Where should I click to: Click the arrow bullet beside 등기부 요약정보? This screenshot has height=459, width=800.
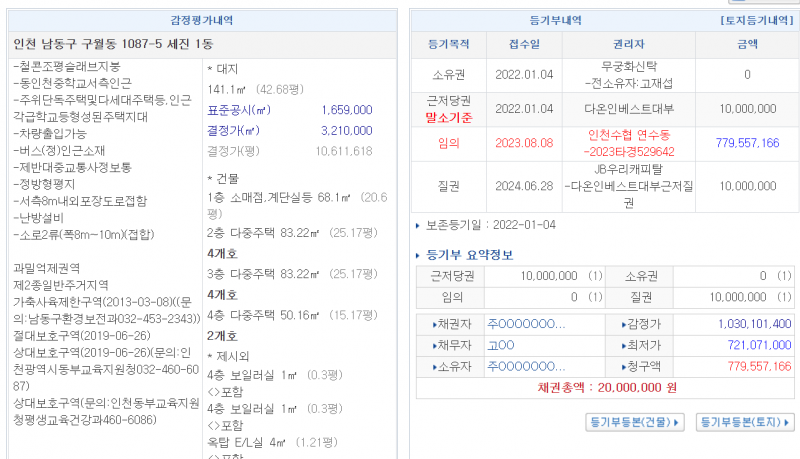point(420,254)
